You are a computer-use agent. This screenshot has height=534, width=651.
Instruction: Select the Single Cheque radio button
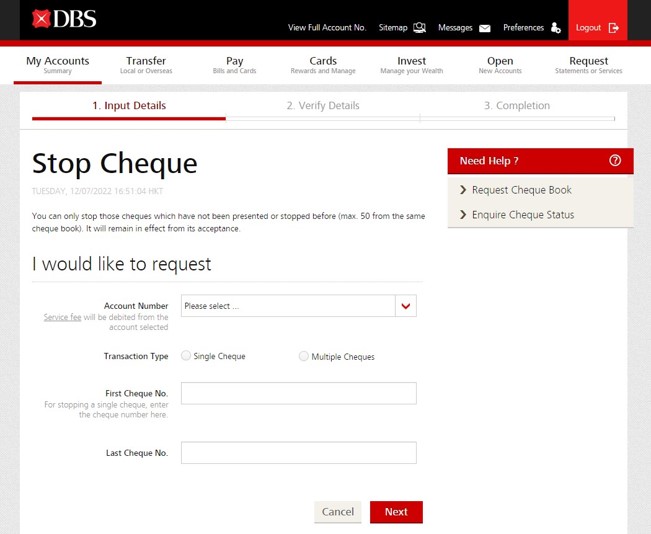coord(186,356)
